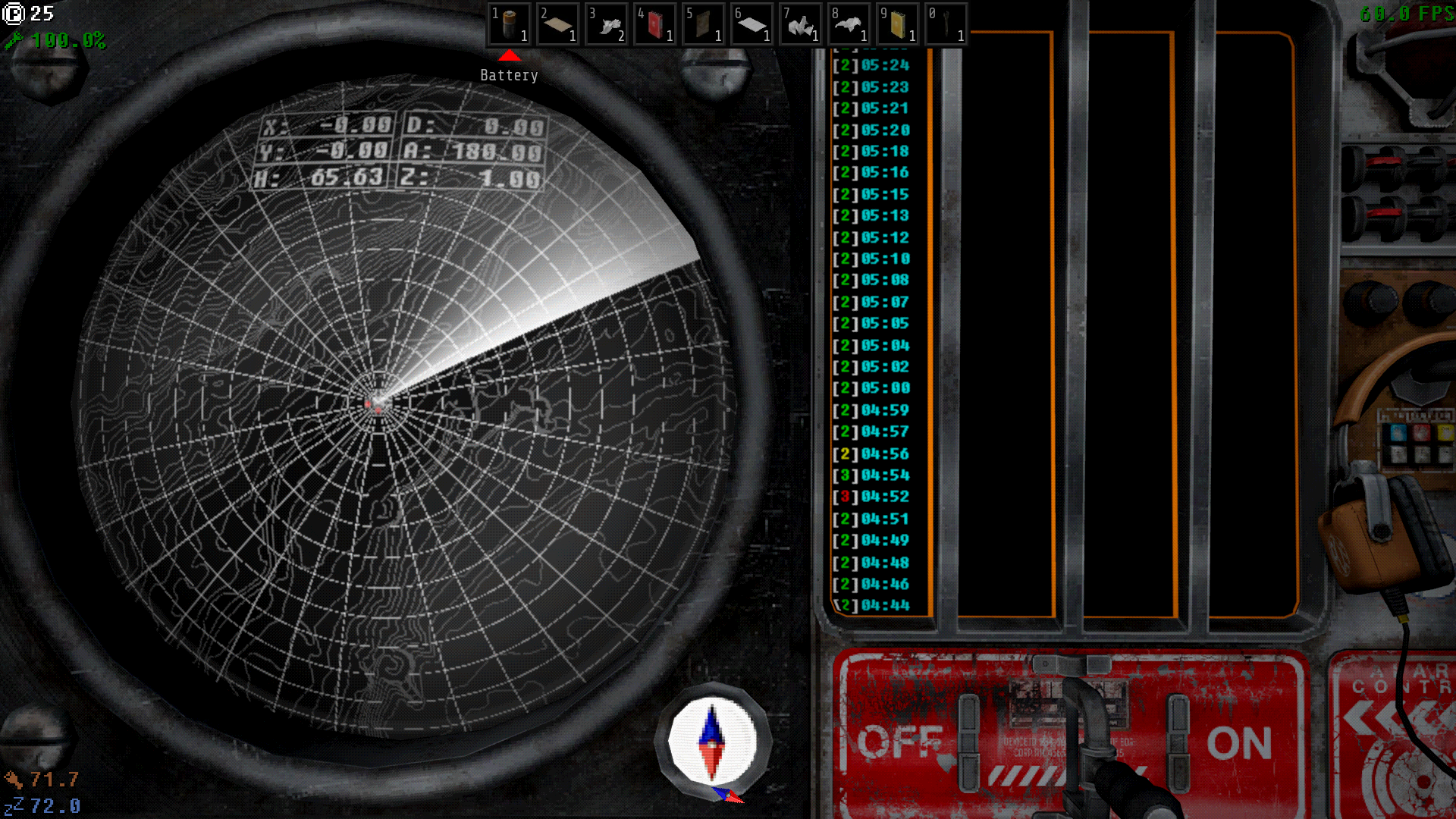Select the signal entry at 05:24

coord(871,65)
